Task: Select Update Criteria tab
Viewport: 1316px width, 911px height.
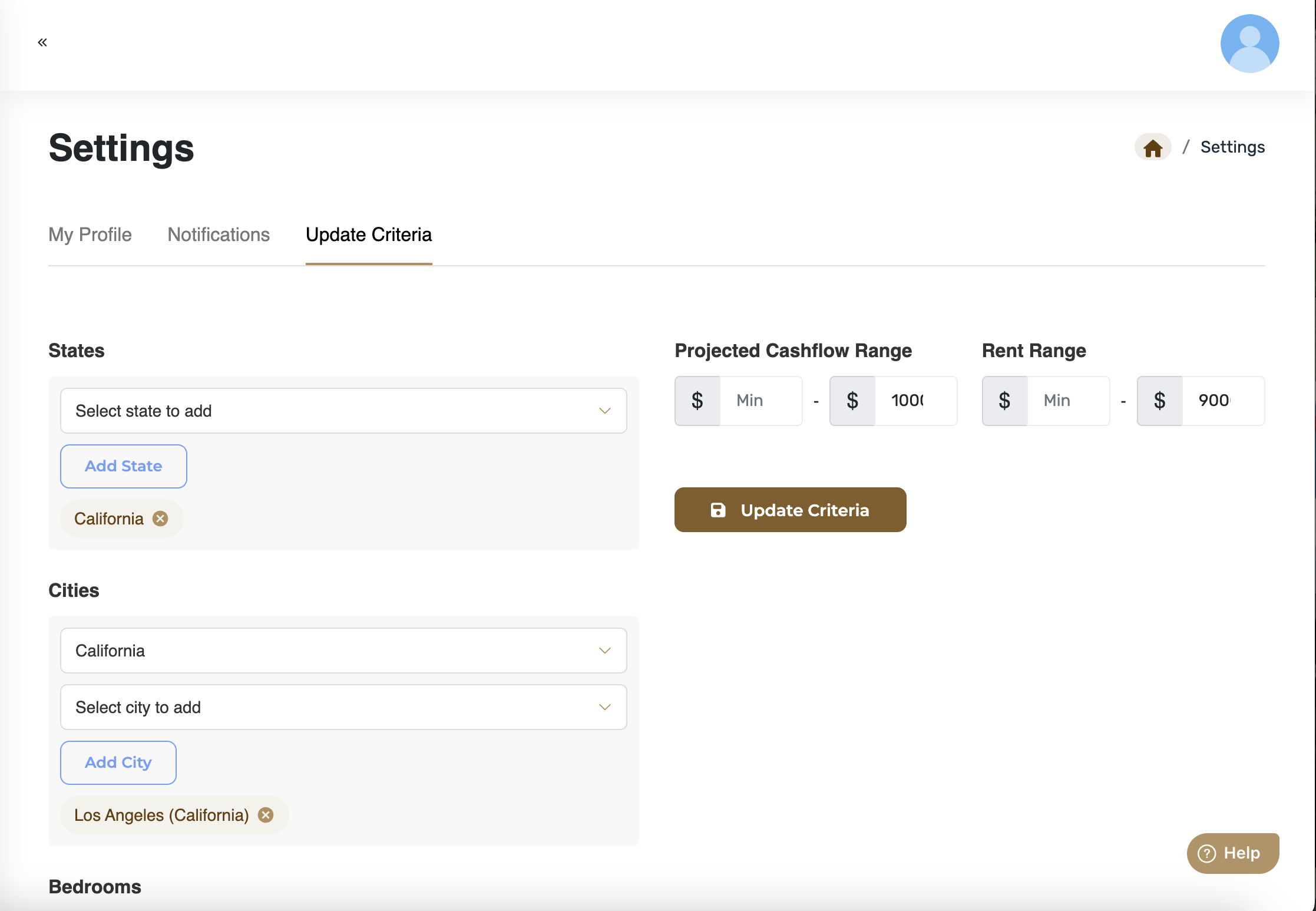Action: coord(369,235)
